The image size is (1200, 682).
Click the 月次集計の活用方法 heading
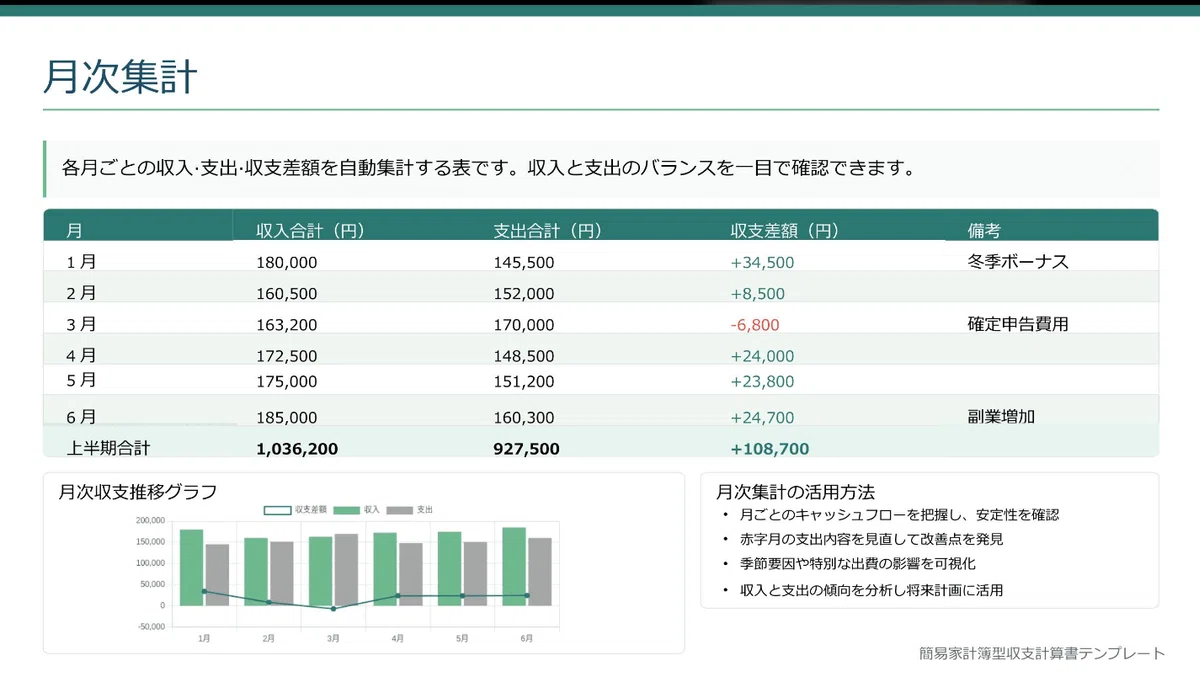(796, 492)
